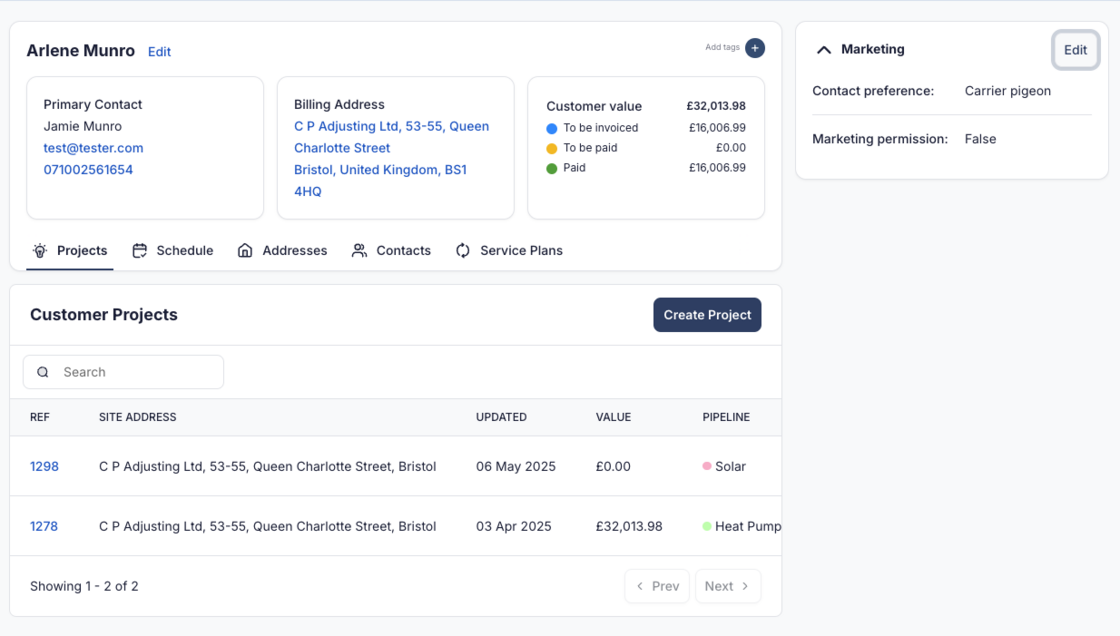This screenshot has height=636, width=1120.
Task: Edit the Marketing preferences
Action: click(1075, 50)
